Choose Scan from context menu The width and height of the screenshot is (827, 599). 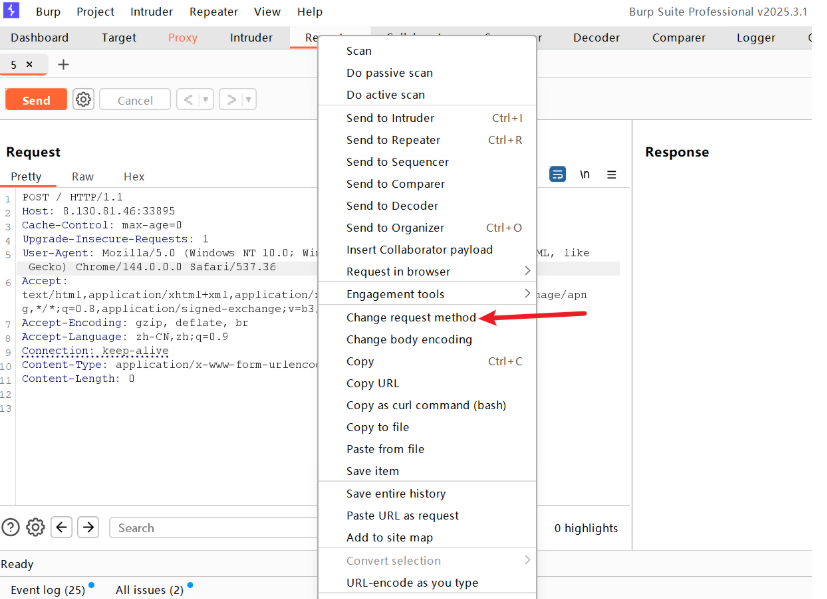pos(427,51)
